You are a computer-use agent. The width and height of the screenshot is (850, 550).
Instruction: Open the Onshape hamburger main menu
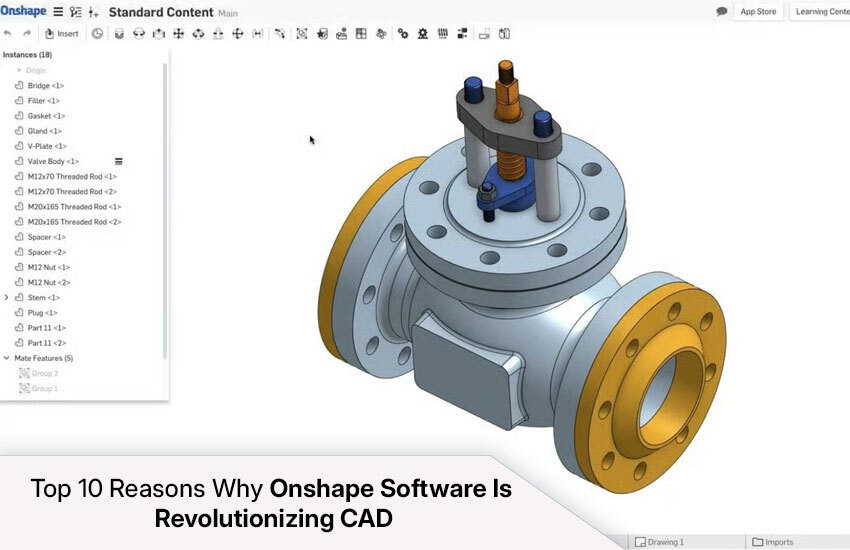(x=58, y=12)
